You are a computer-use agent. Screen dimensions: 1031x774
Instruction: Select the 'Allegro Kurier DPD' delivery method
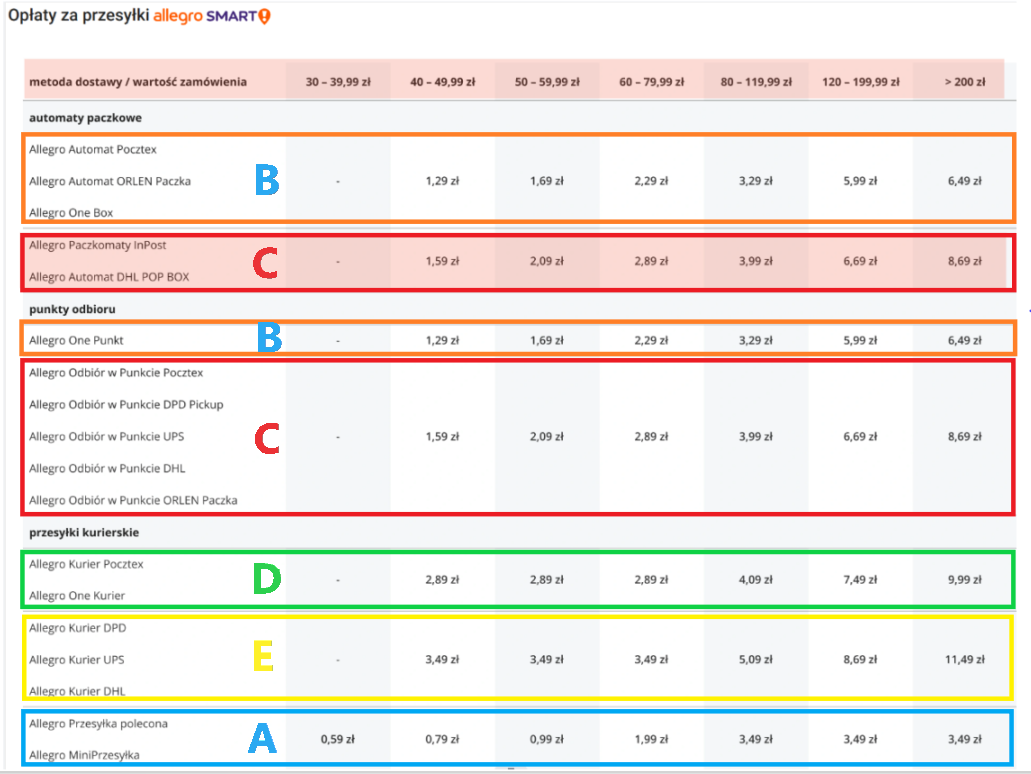pos(78,628)
